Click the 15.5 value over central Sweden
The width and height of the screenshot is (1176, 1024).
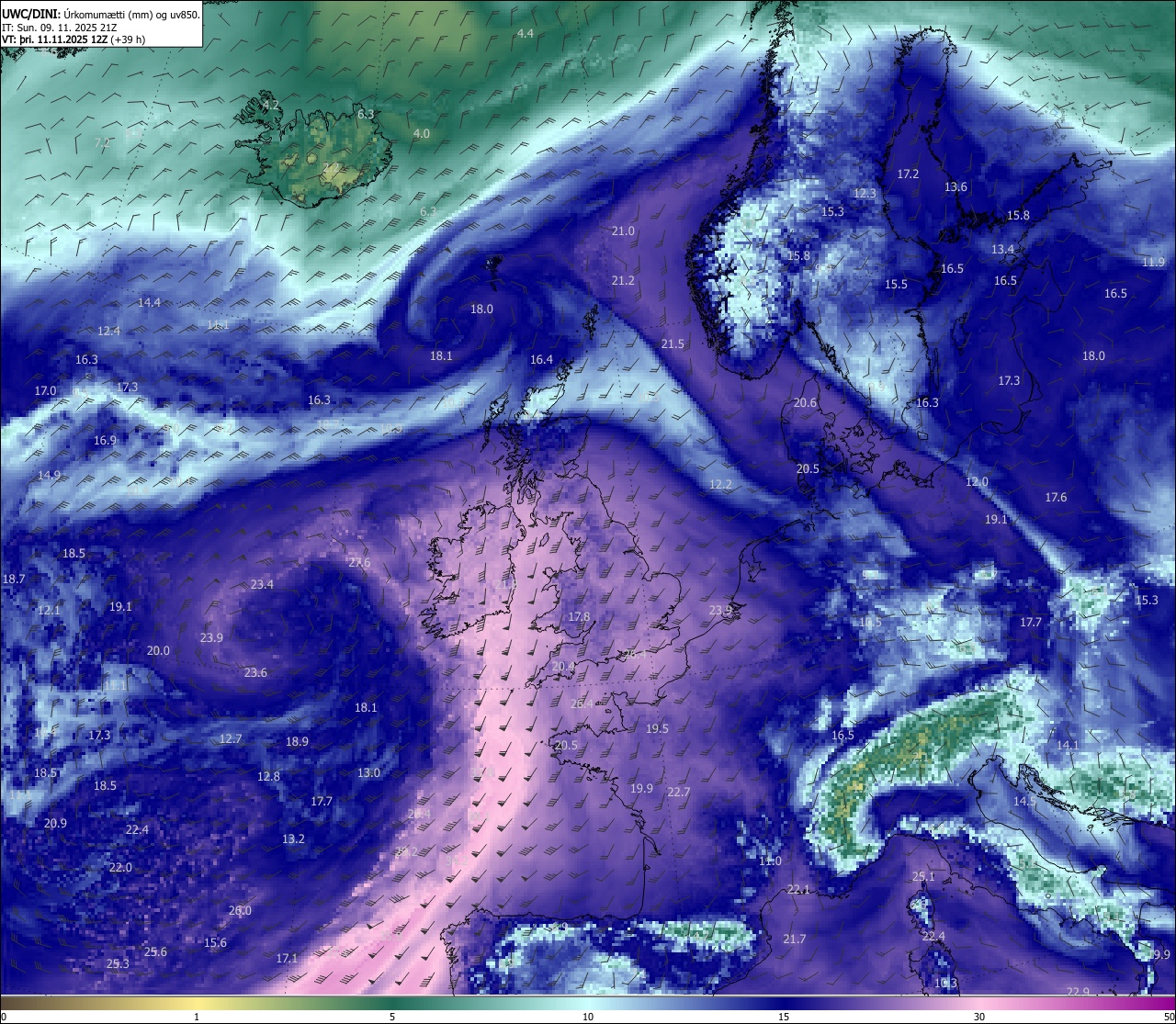click(x=896, y=285)
